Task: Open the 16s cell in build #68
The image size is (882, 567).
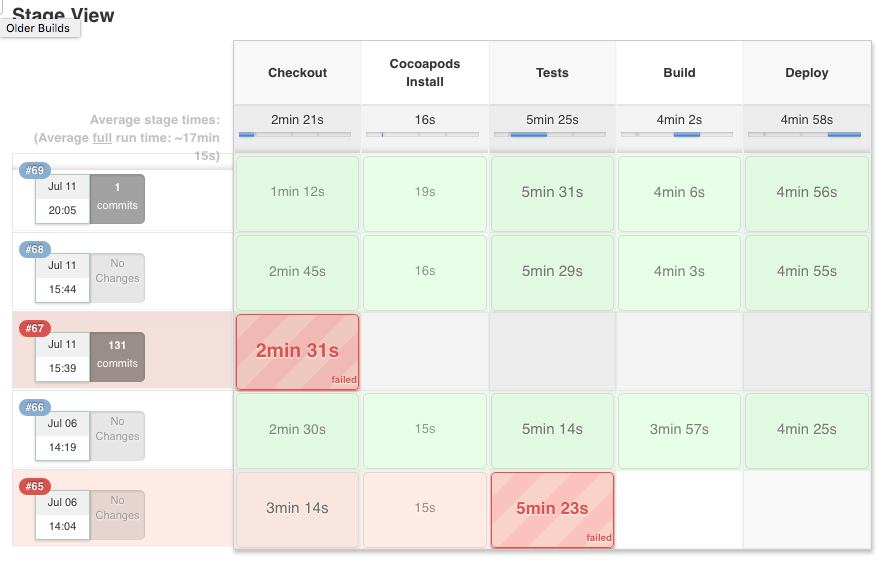Action: tap(425, 273)
